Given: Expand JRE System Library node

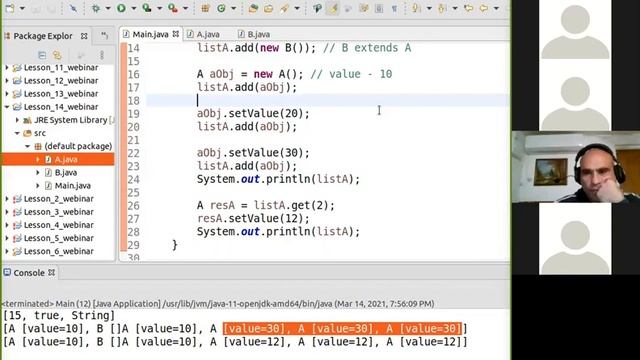Looking at the screenshot, I should (17, 120).
